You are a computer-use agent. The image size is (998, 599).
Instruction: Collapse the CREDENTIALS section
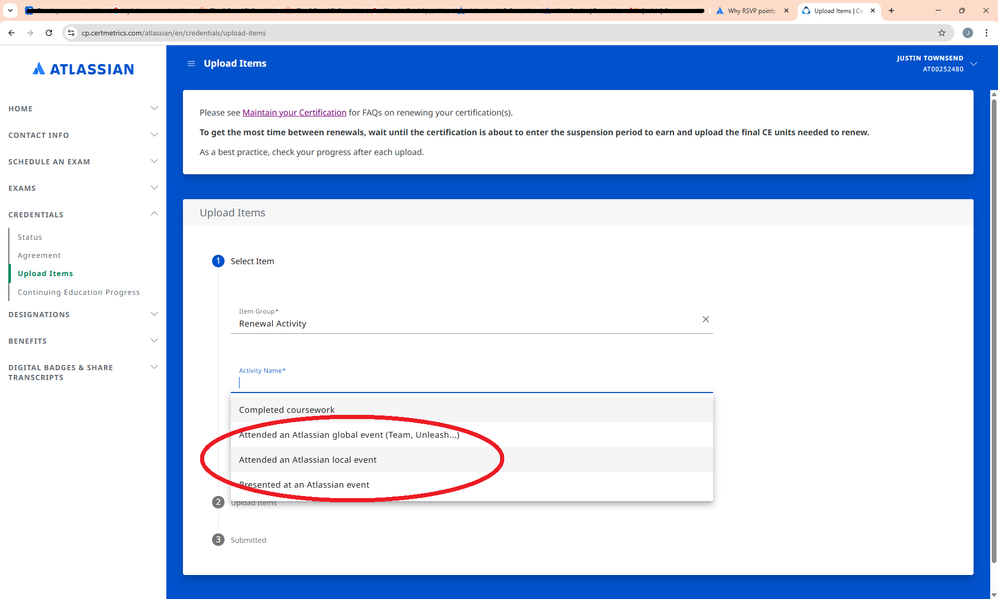pos(83,215)
